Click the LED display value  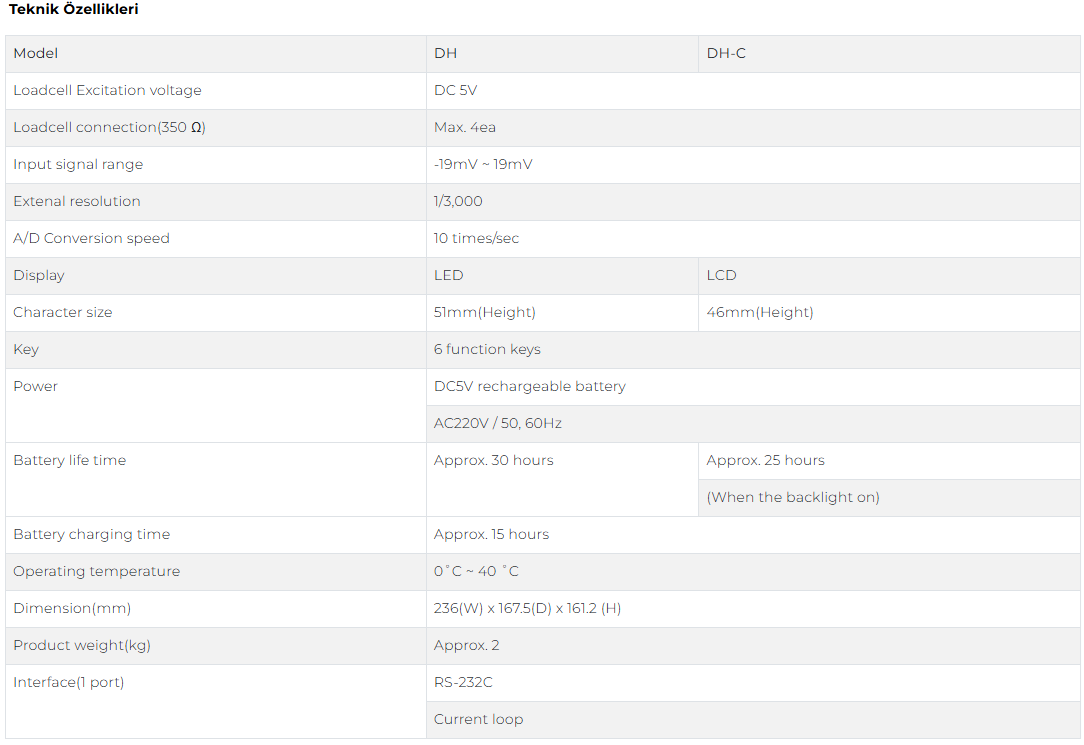click(x=449, y=276)
